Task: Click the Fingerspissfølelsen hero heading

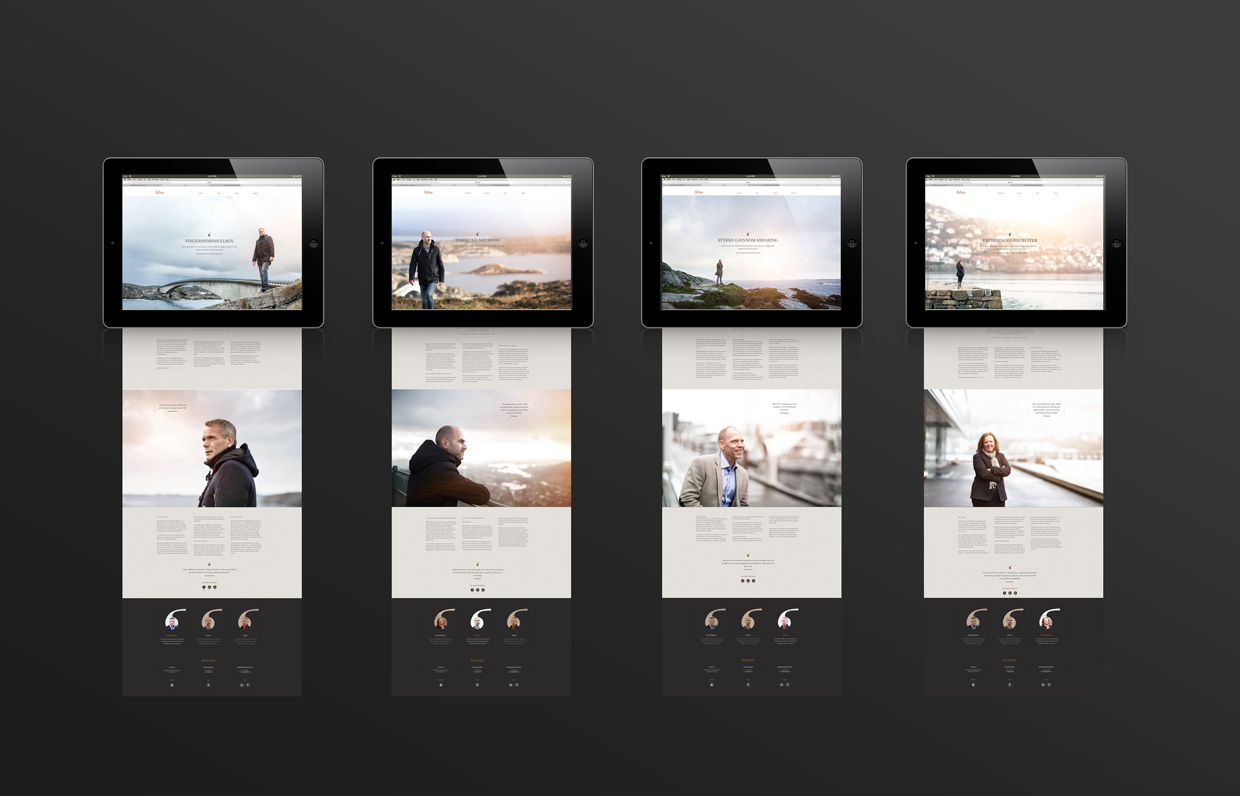Action: [210, 242]
